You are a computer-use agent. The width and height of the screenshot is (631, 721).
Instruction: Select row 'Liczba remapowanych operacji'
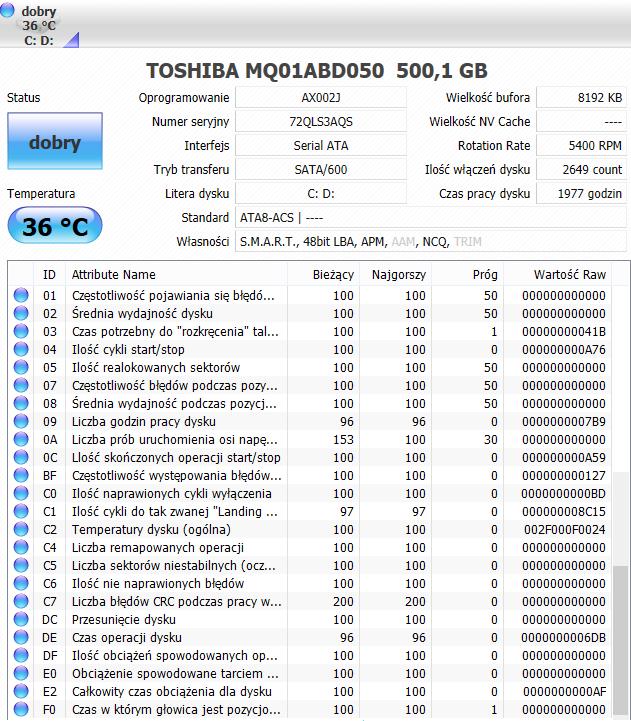[x=310, y=547]
